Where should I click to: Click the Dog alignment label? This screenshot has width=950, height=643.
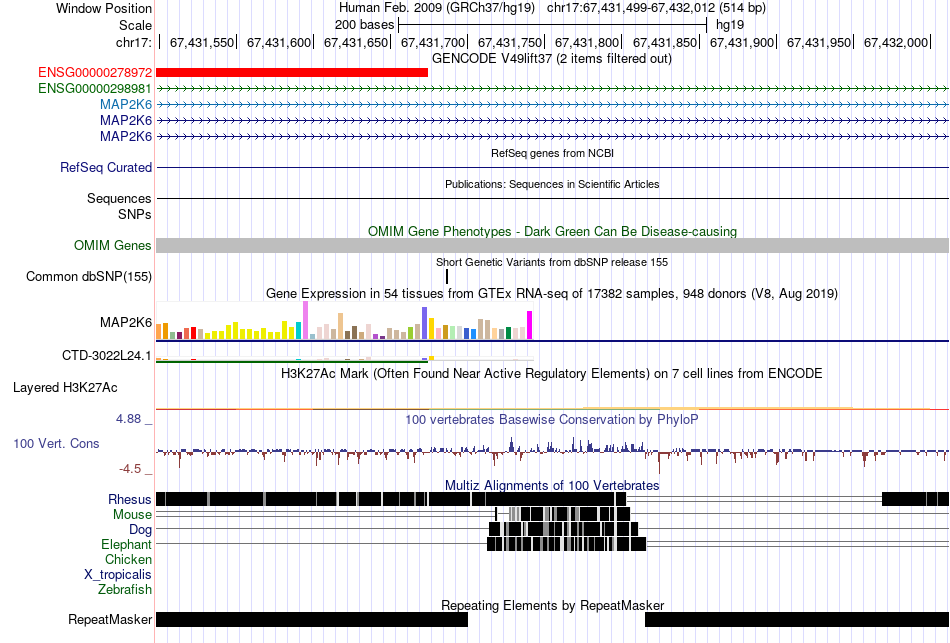point(140,530)
